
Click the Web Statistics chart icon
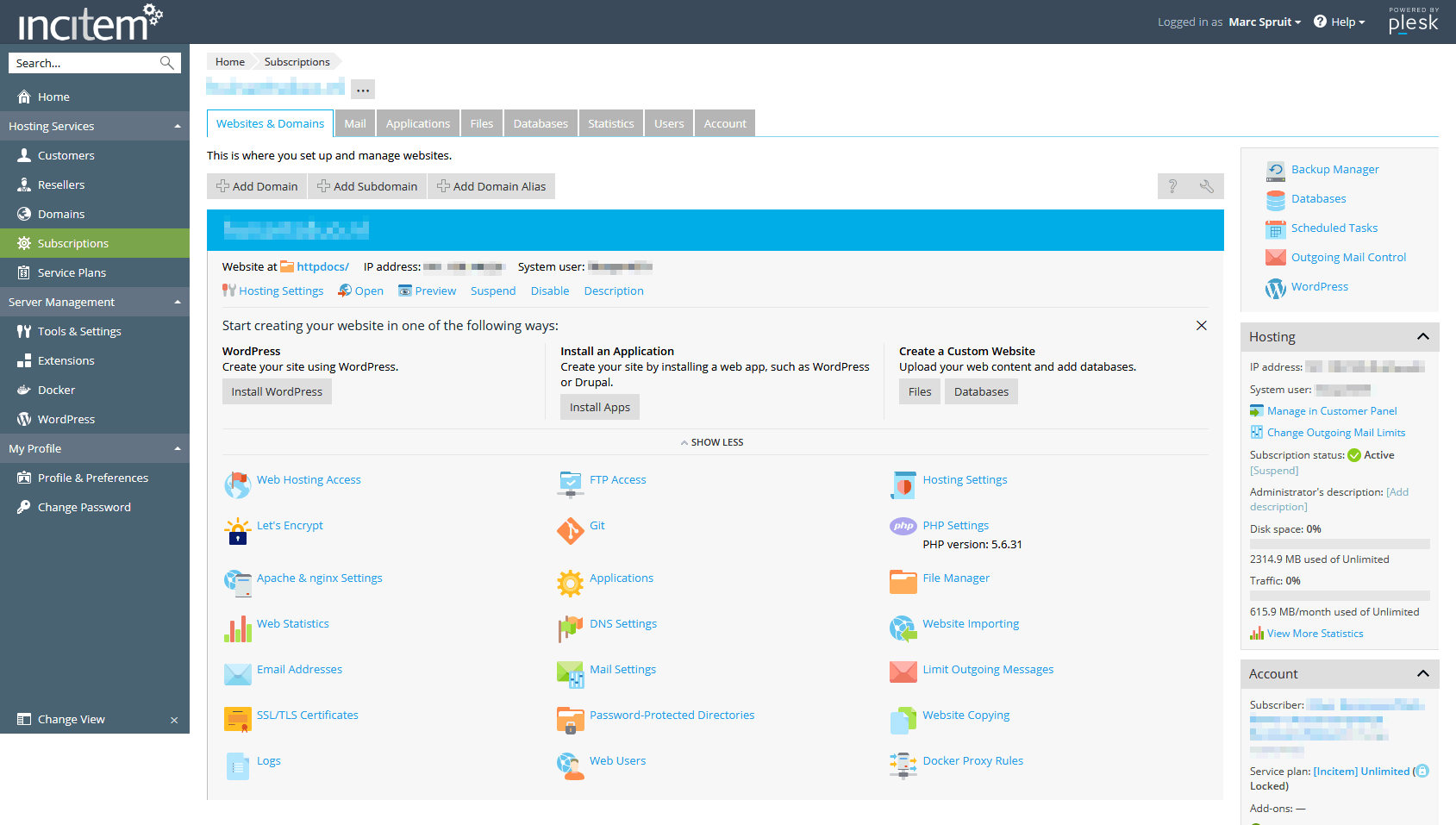(237, 629)
